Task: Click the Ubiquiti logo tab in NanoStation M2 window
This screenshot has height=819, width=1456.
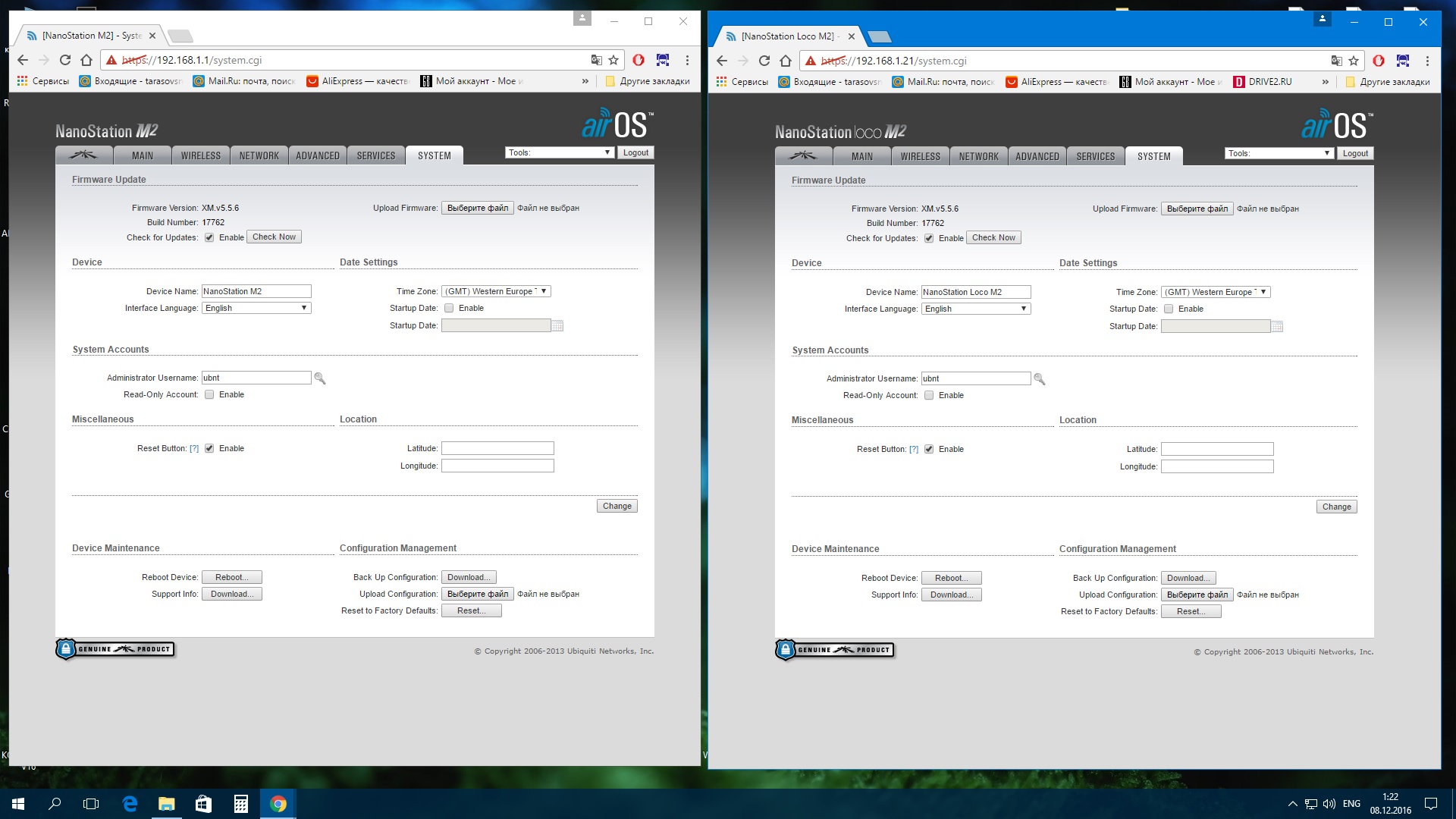Action: tap(84, 155)
